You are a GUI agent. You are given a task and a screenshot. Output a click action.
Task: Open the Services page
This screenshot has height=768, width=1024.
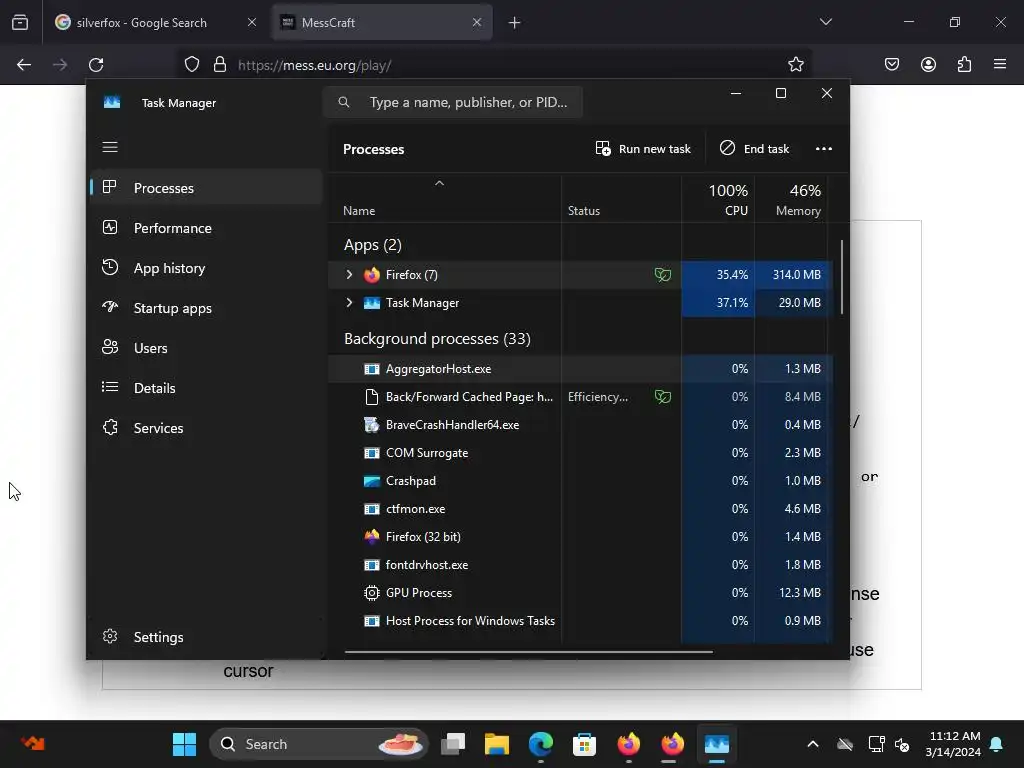coord(206,428)
